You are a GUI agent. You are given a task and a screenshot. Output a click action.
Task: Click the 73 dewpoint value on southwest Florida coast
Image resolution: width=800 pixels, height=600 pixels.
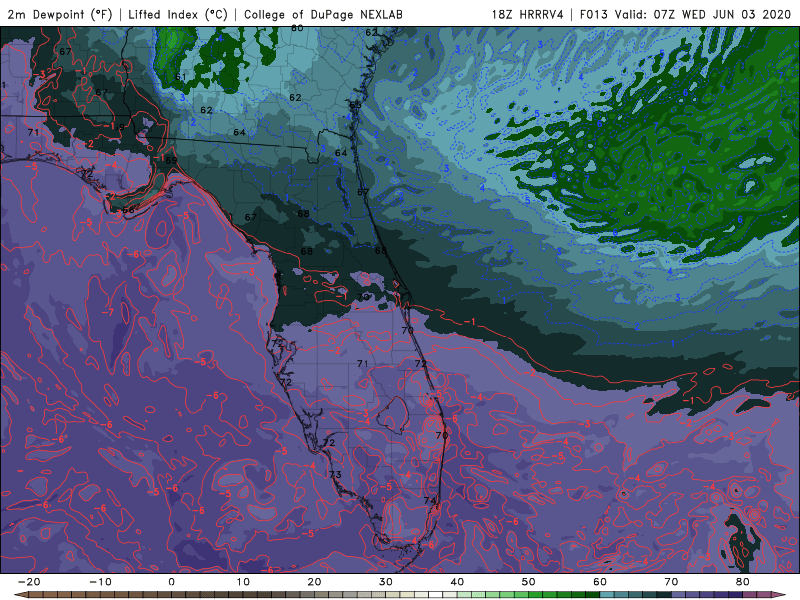(x=335, y=474)
